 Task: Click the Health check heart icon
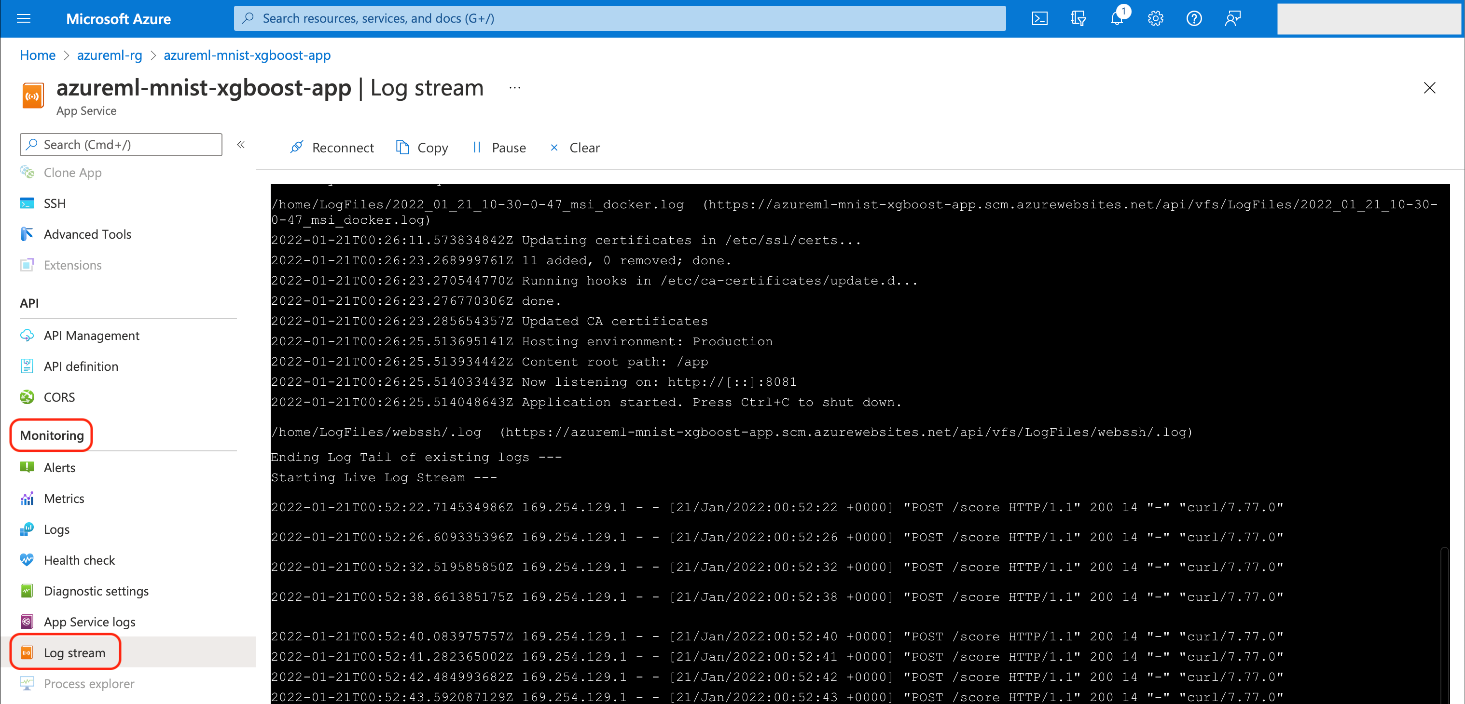[x=27, y=560]
